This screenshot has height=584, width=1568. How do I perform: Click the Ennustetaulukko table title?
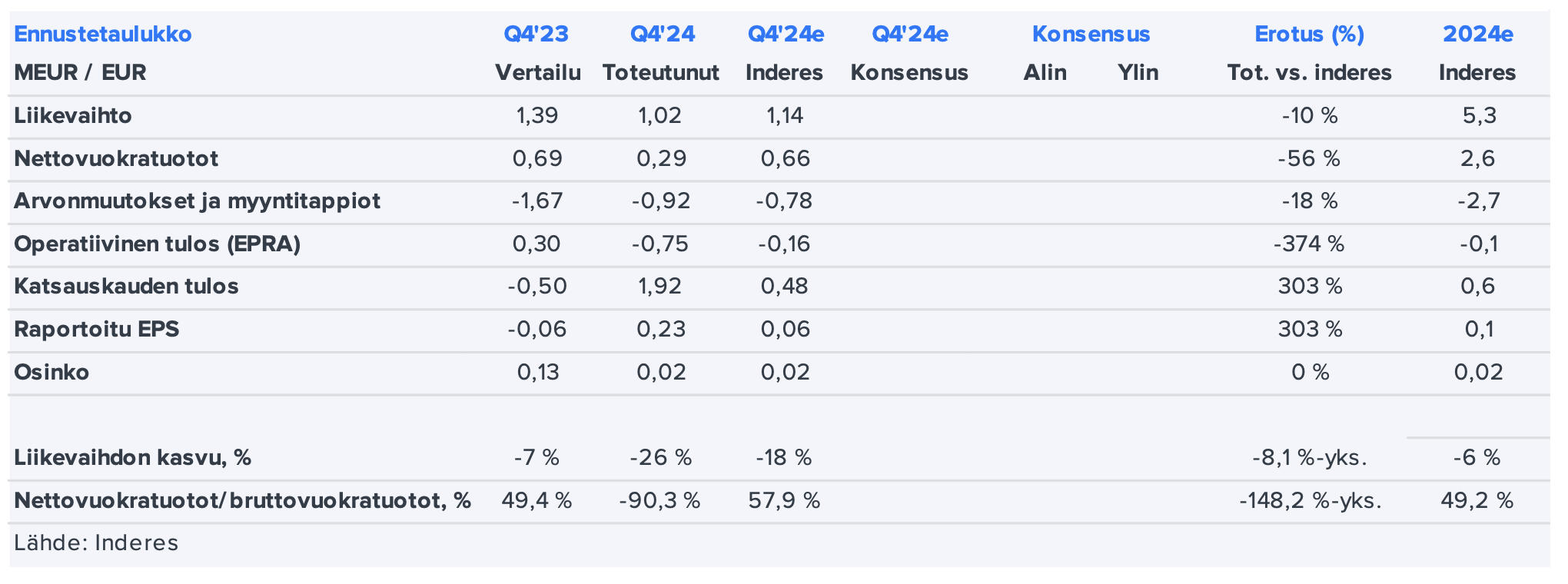102,35
